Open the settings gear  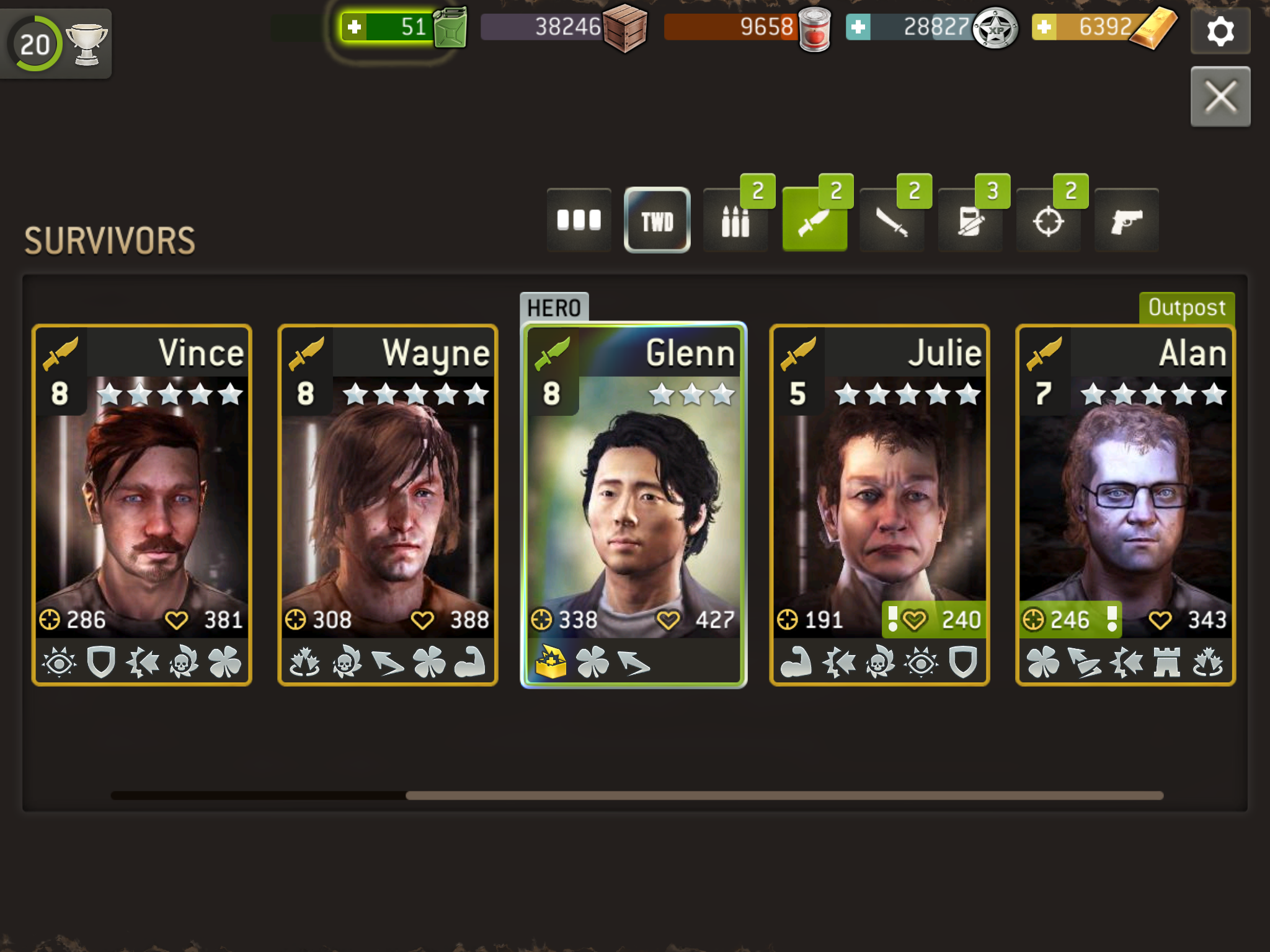click(x=1220, y=31)
